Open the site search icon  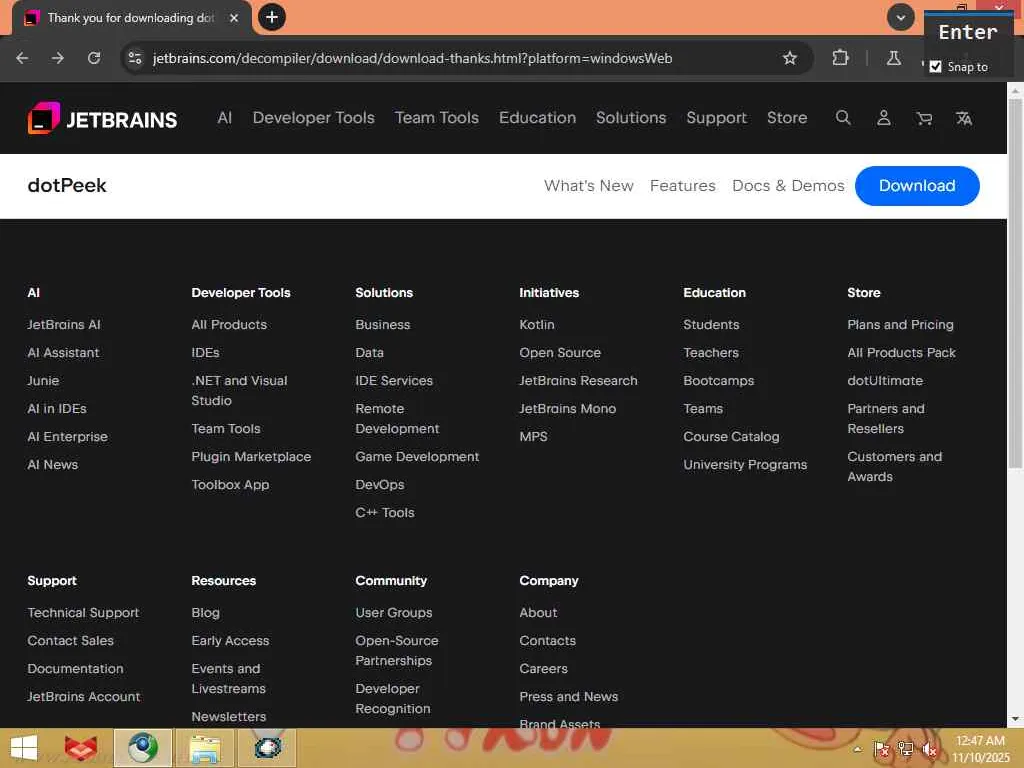tap(843, 118)
